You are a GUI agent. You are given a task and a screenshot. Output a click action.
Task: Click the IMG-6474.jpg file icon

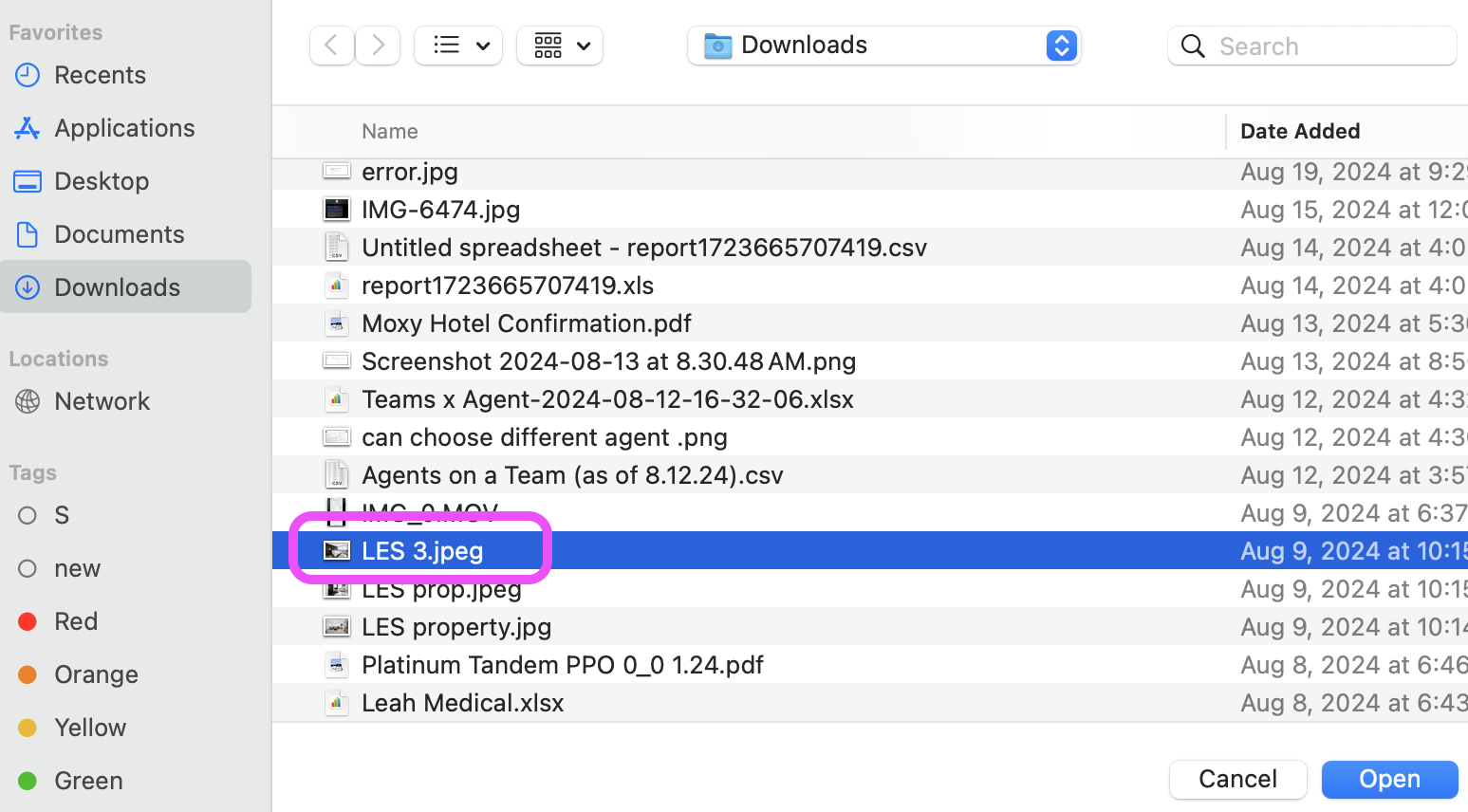337,210
